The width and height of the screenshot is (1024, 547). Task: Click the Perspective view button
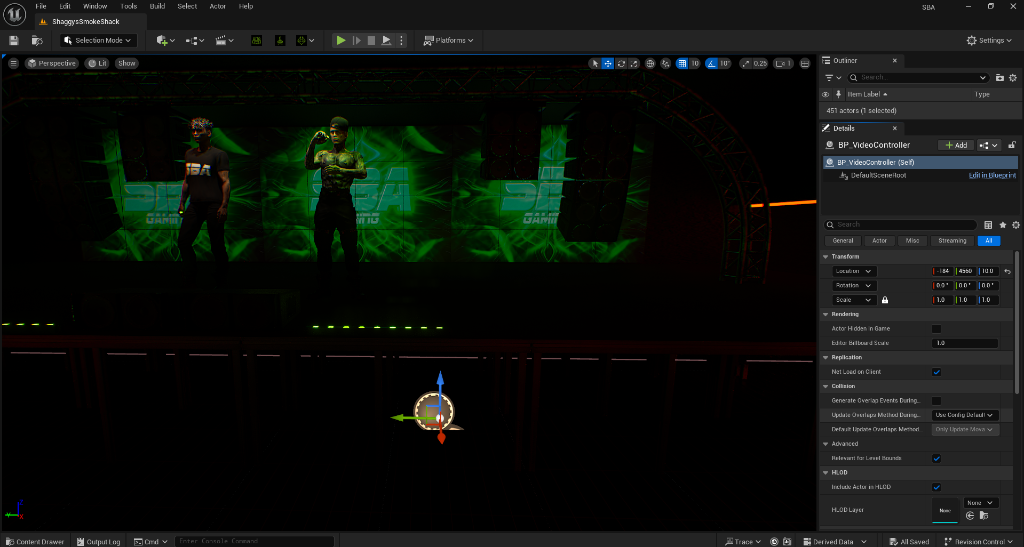[x=52, y=63]
